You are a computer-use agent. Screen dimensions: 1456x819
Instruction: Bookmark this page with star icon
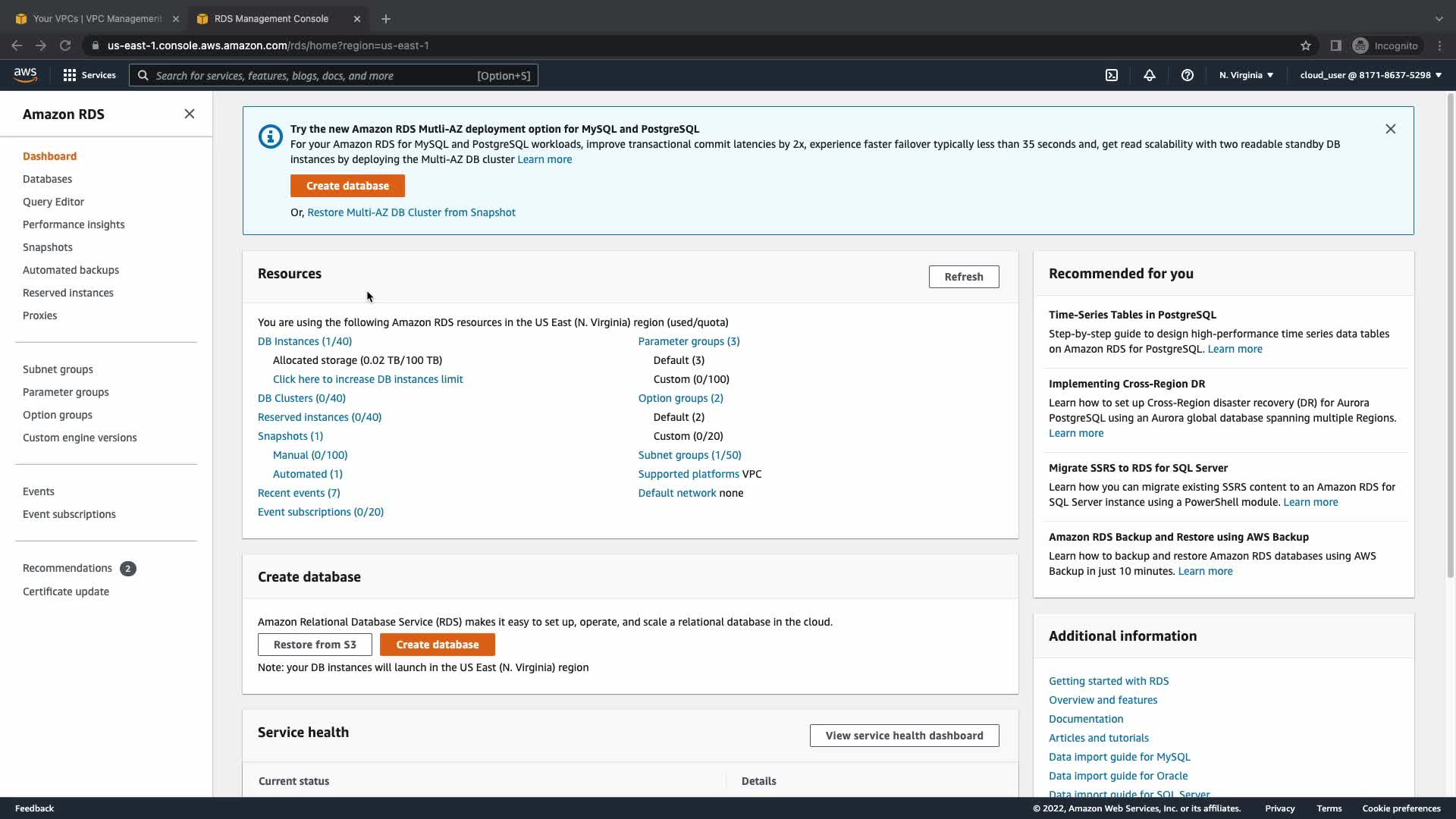point(1306,45)
